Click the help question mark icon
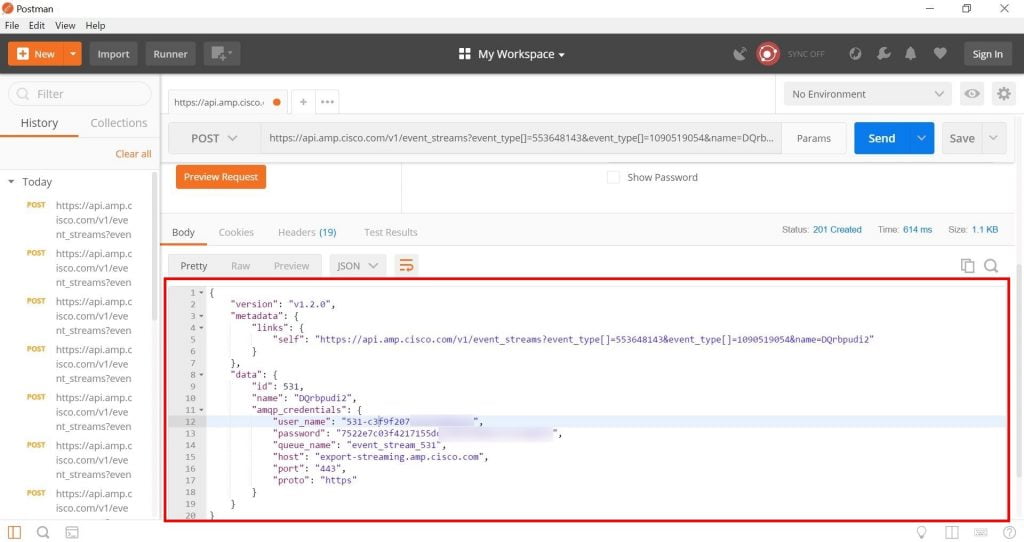The height and width of the screenshot is (542, 1024). [x=1009, y=532]
